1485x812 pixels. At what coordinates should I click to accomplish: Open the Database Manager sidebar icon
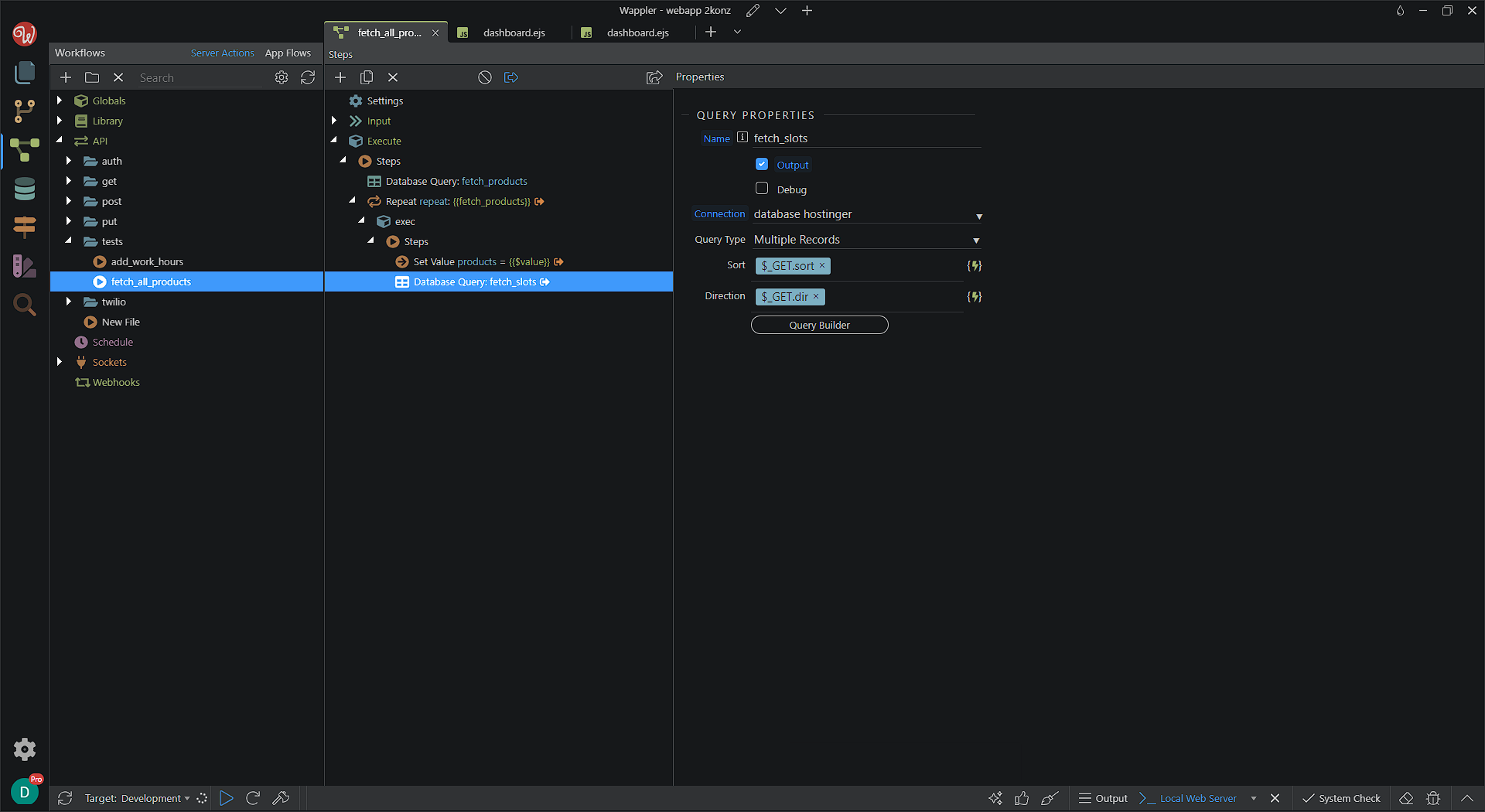pos(25,189)
